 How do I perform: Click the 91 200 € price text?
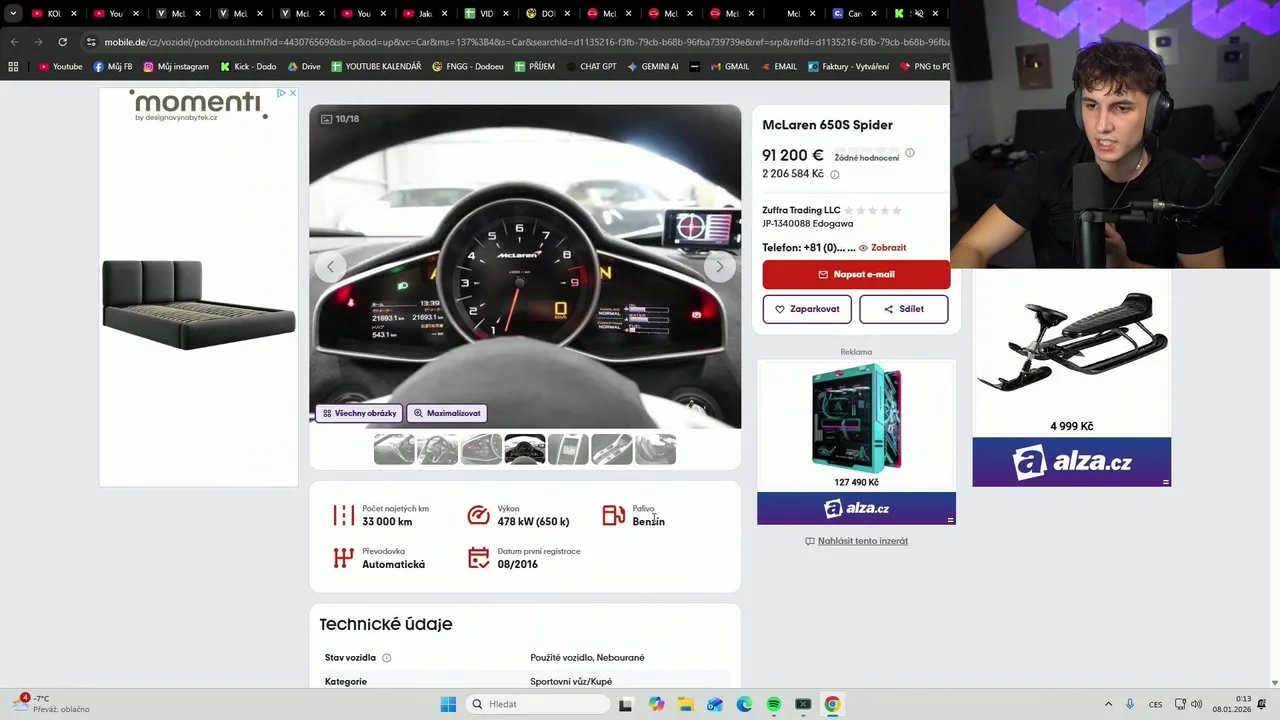pos(792,156)
